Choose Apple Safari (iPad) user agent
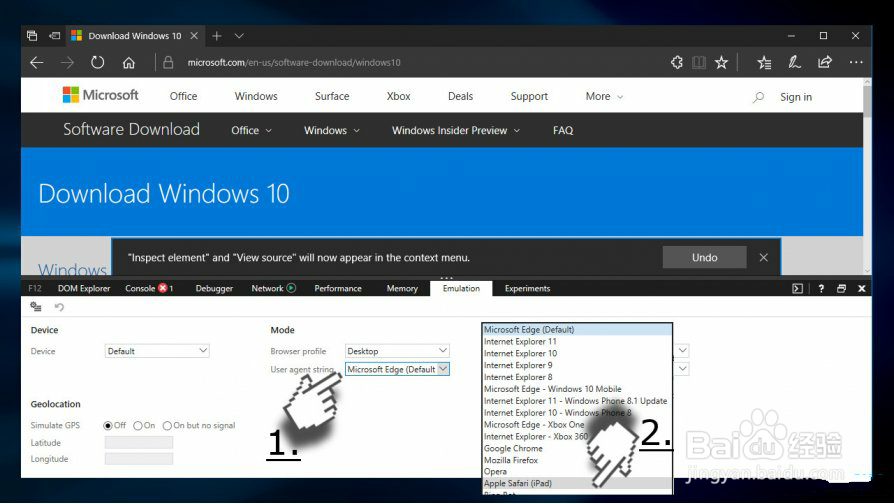Viewport: 894px width, 504px height. (x=577, y=483)
